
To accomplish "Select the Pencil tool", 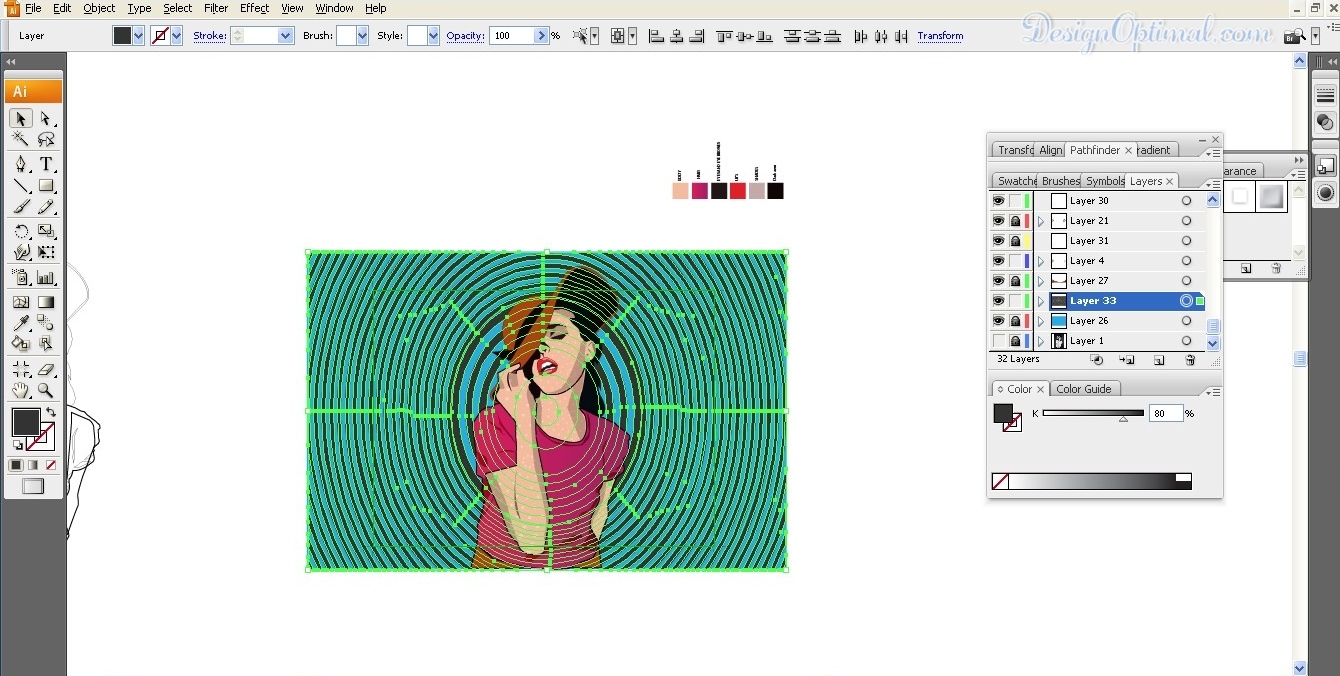I will coord(46,207).
